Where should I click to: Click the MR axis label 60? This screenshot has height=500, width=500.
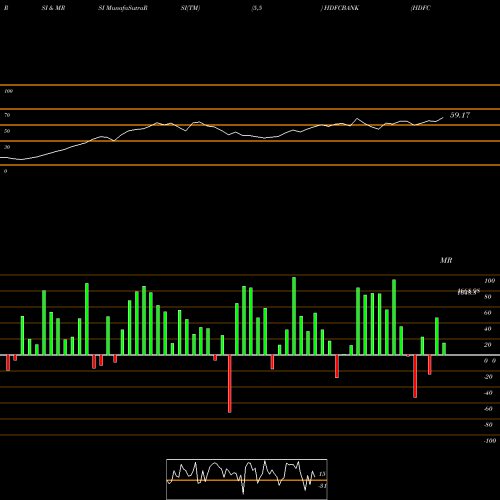tap(487, 313)
